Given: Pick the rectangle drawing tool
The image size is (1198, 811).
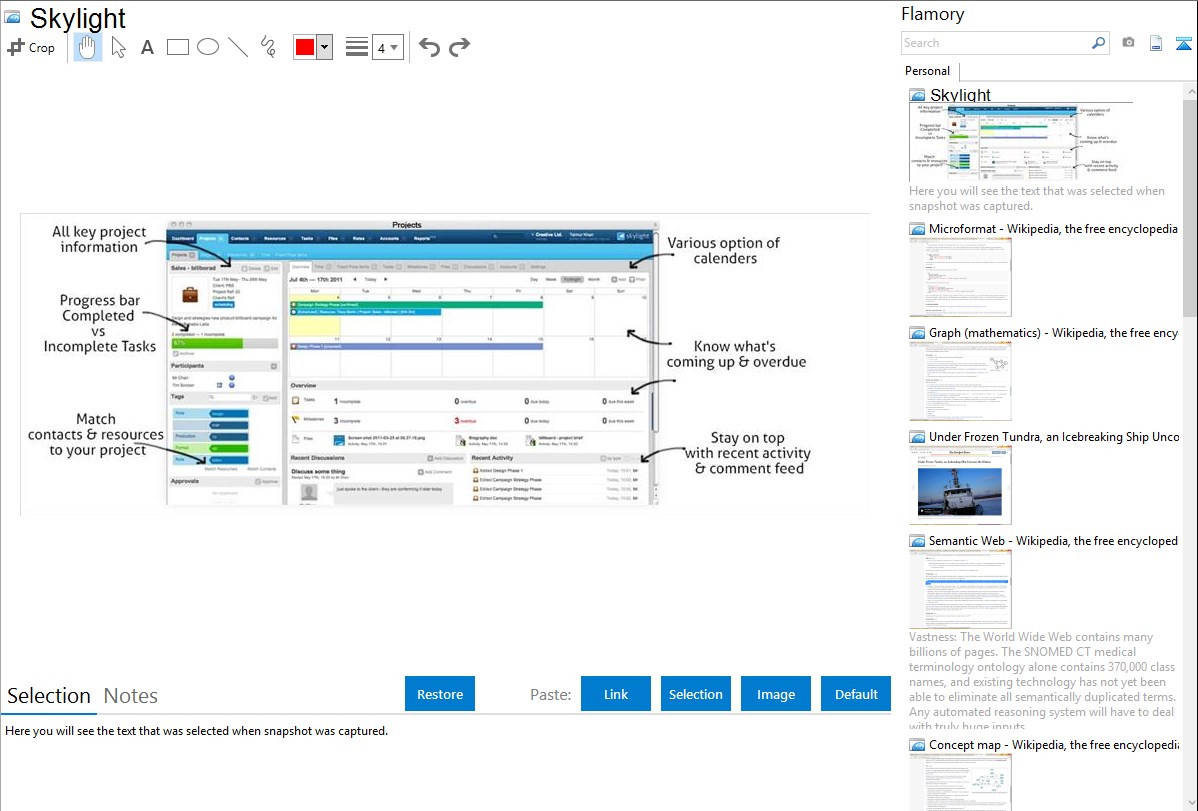Looking at the screenshot, I should 178,47.
